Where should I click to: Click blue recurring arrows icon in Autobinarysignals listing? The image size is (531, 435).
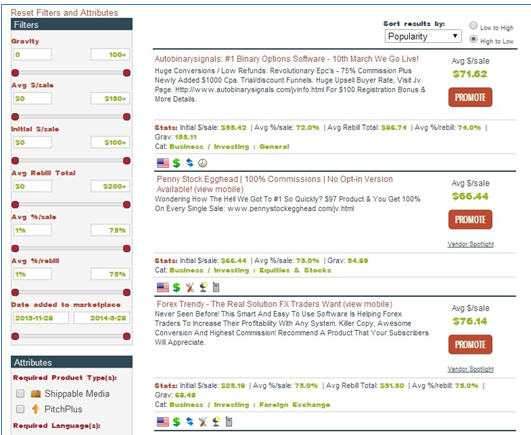[x=190, y=163]
